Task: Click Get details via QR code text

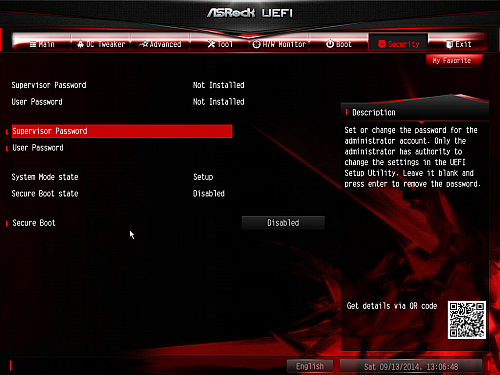Action: (392, 306)
